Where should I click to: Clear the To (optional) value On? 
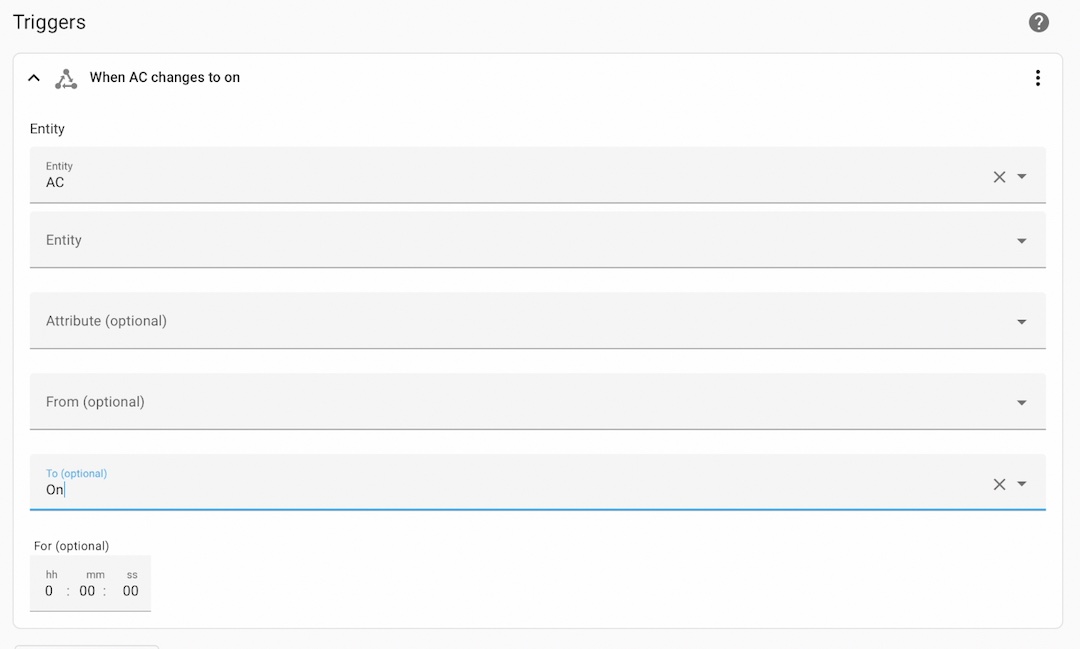999,484
